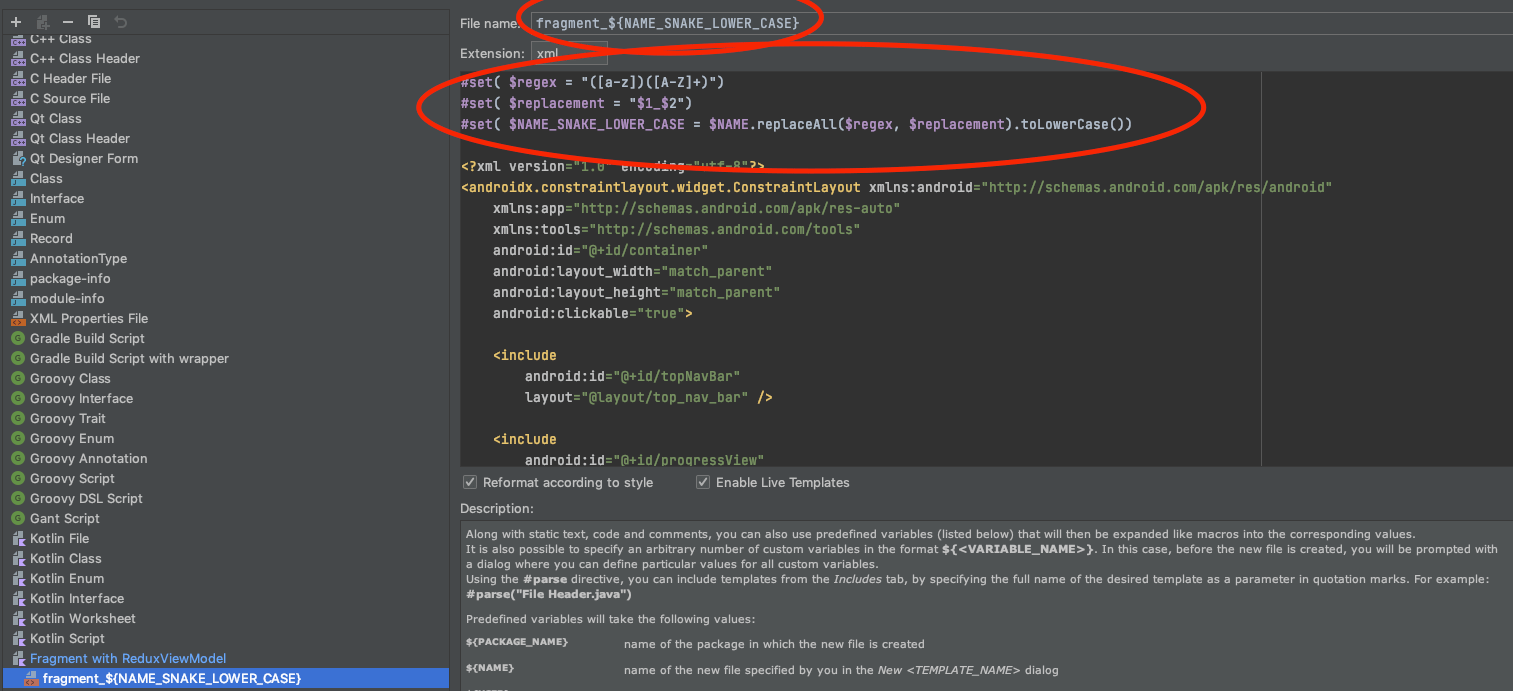Add a new file template
1513x691 pixels.
click(x=15, y=21)
